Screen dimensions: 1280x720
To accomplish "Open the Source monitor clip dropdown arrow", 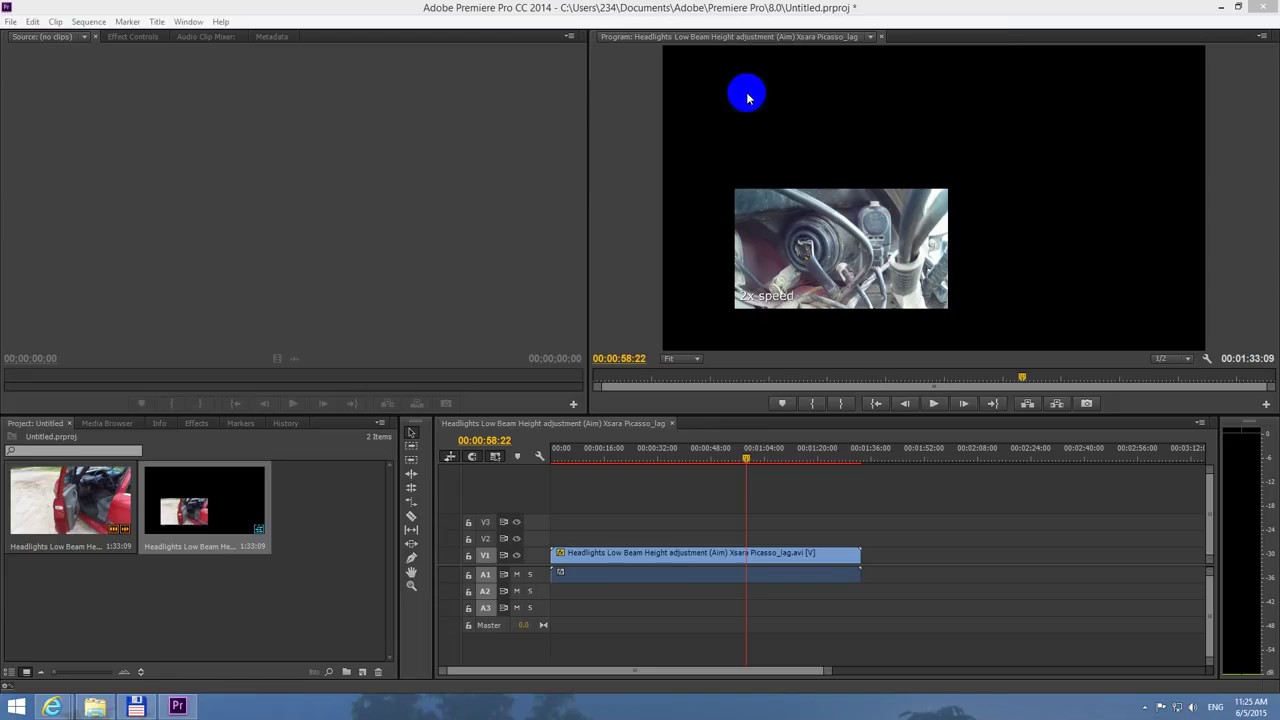I will pos(84,37).
